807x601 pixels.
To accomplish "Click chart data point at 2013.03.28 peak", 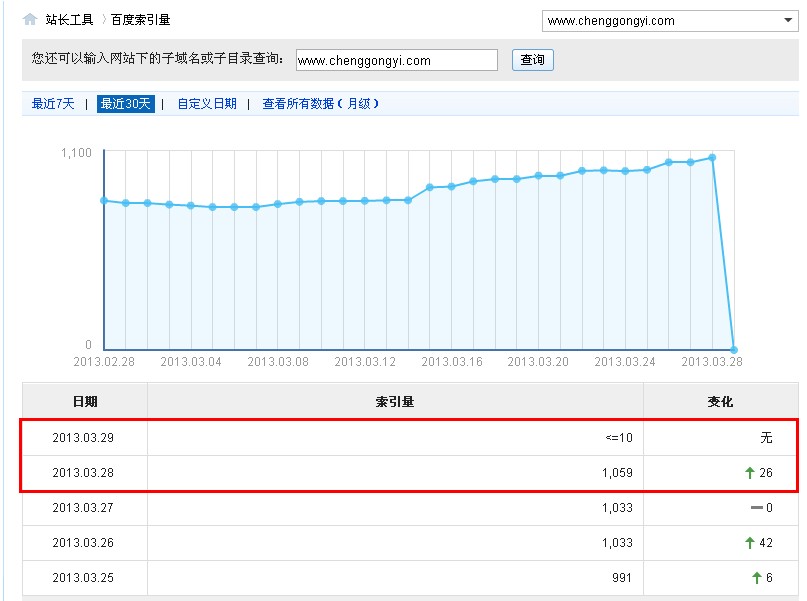I will click(x=712, y=157).
